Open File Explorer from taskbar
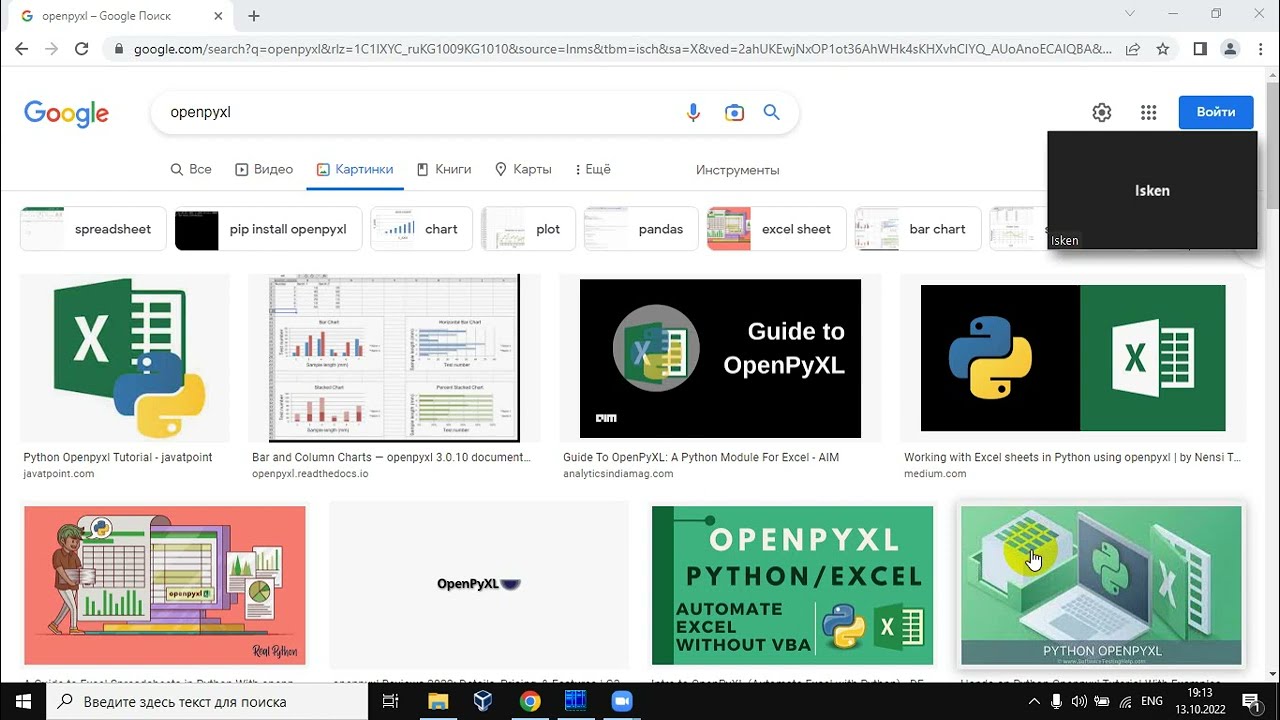Screen dimensions: 1280x720 click(437, 701)
